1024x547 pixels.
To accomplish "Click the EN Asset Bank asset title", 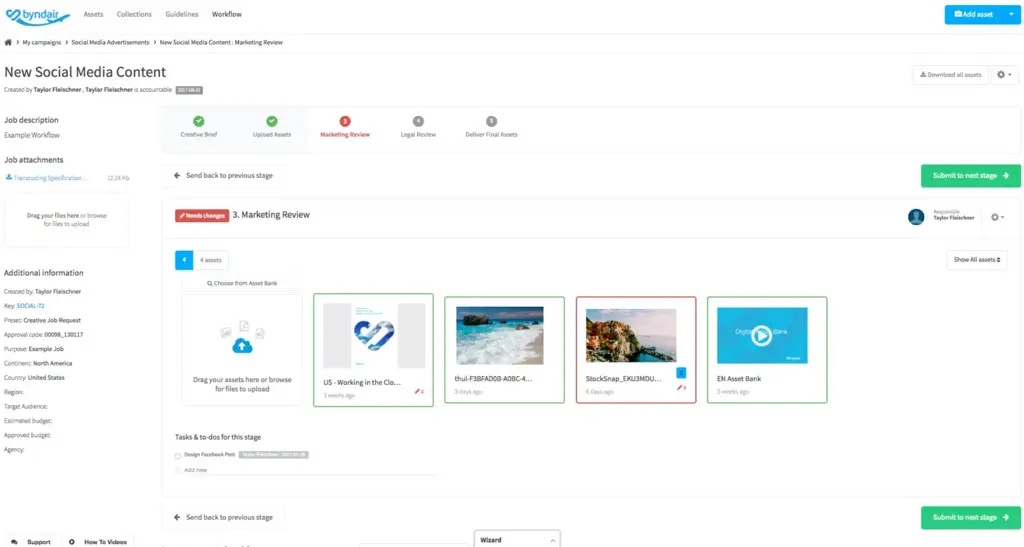I will [x=739, y=379].
